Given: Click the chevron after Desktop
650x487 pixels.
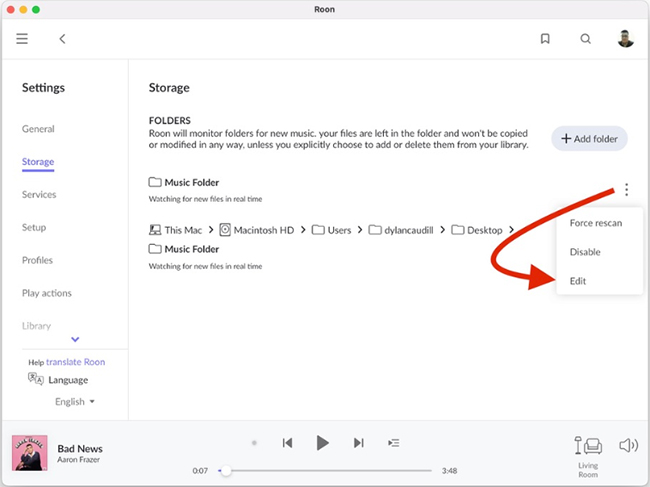Looking at the screenshot, I should tap(512, 230).
